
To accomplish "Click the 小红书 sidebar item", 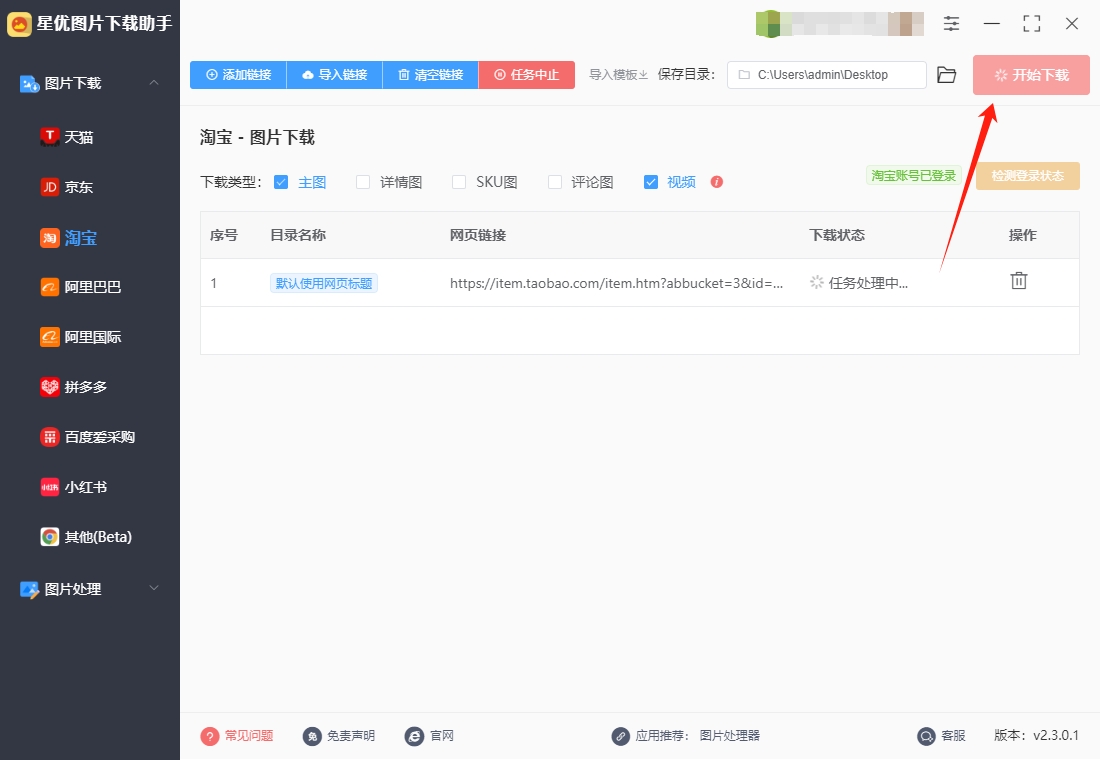I will pos(74,487).
